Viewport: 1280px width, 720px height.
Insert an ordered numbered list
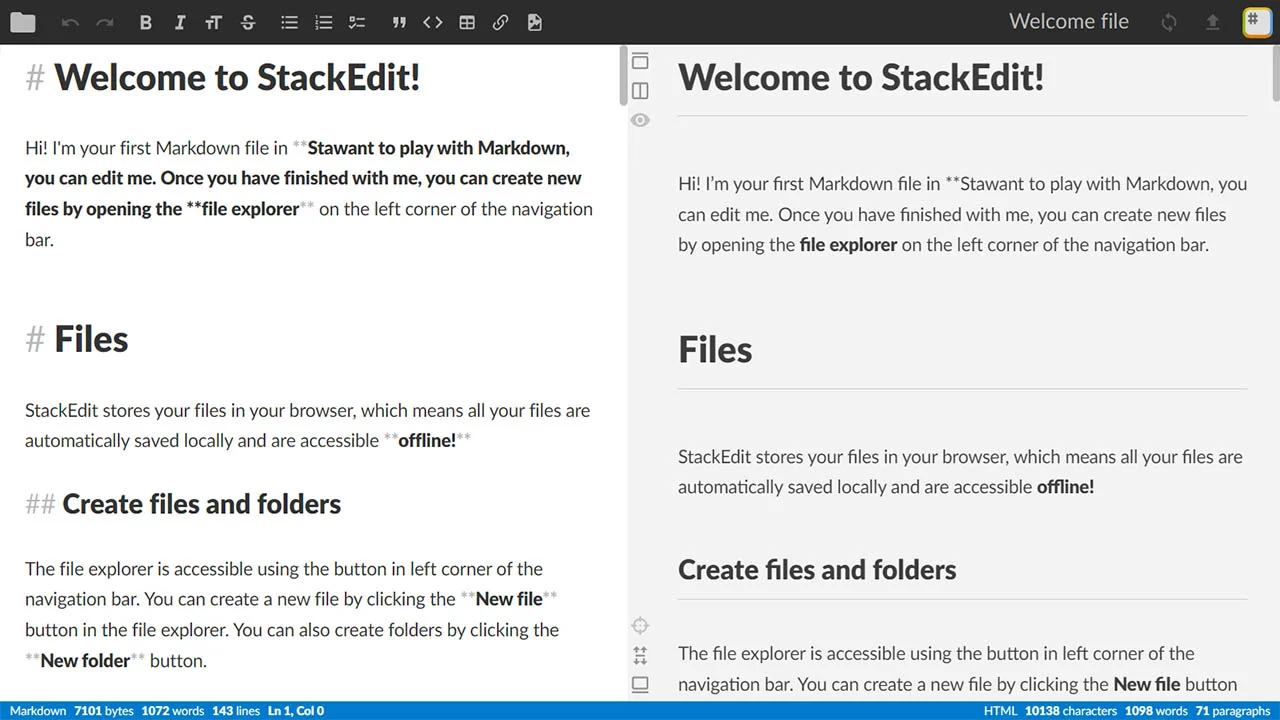323,22
